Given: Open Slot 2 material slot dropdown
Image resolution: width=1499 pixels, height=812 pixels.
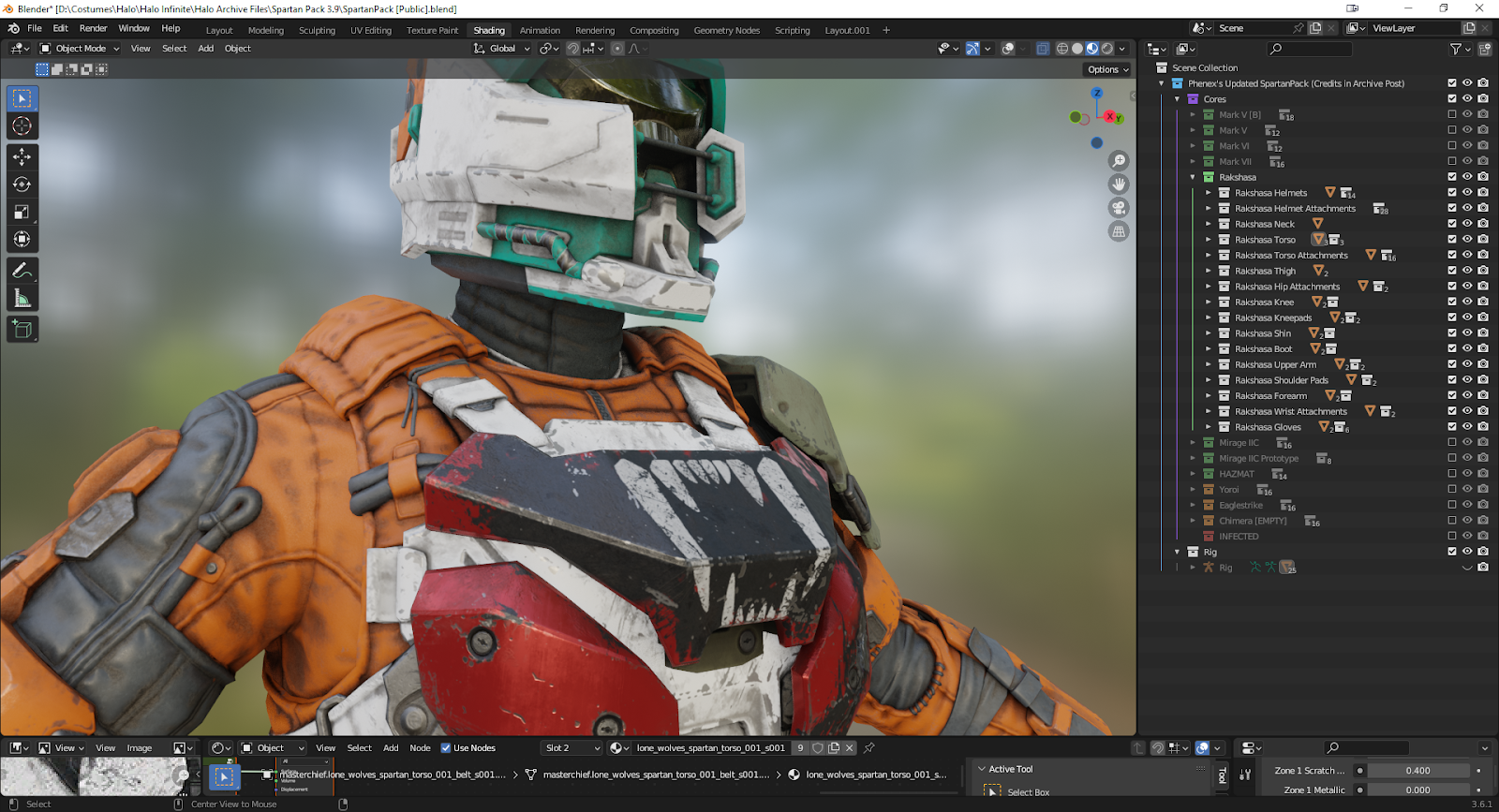Looking at the screenshot, I should click(x=572, y=747).
